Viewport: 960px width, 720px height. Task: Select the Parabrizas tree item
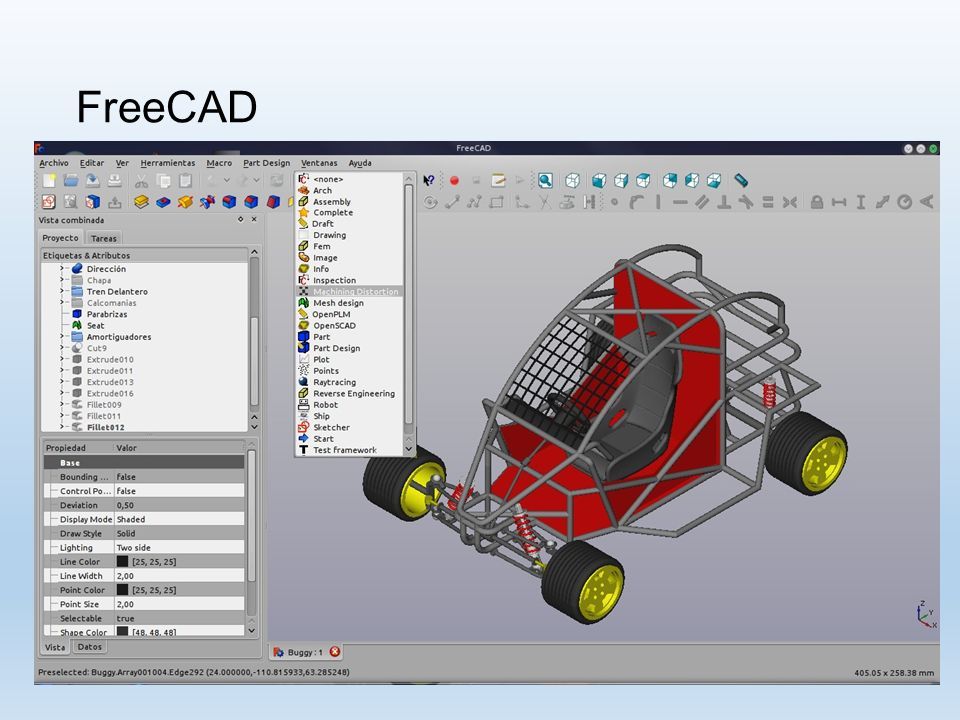(x=107, y=314)
